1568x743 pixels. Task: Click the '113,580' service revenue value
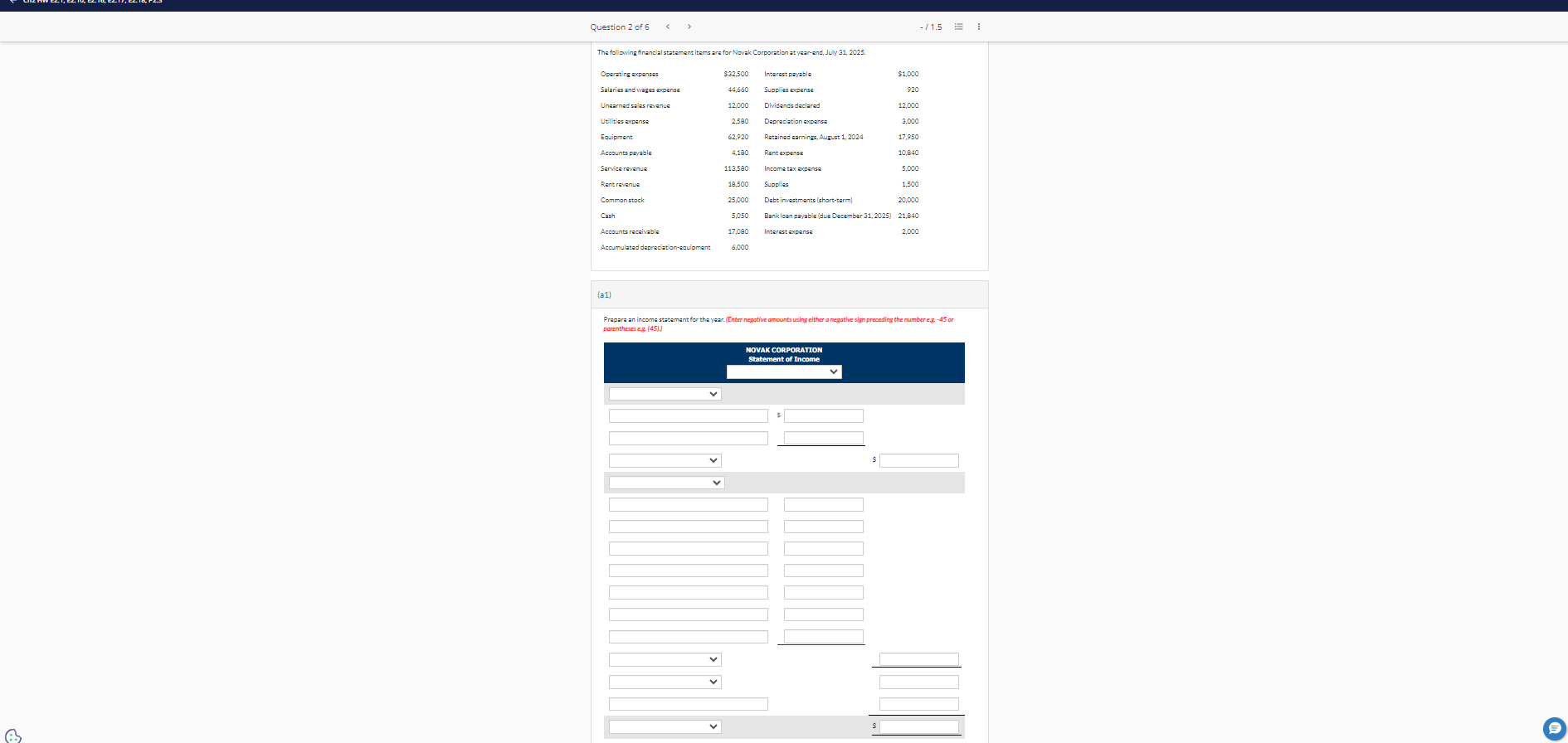point(736,169)
